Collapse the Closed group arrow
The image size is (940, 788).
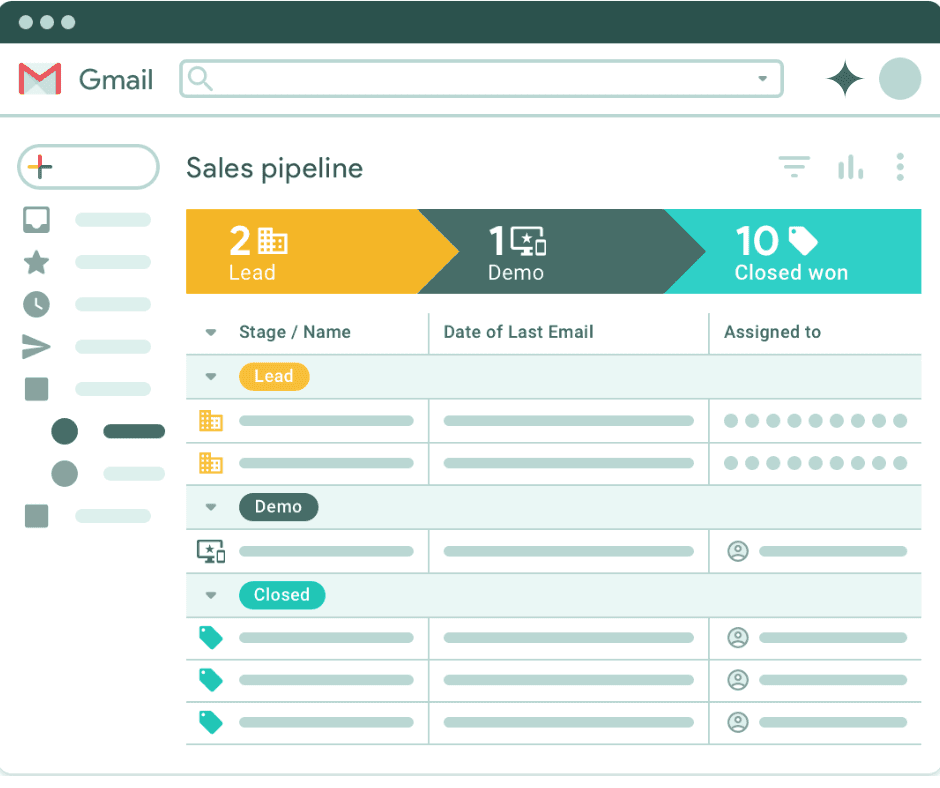210,595
